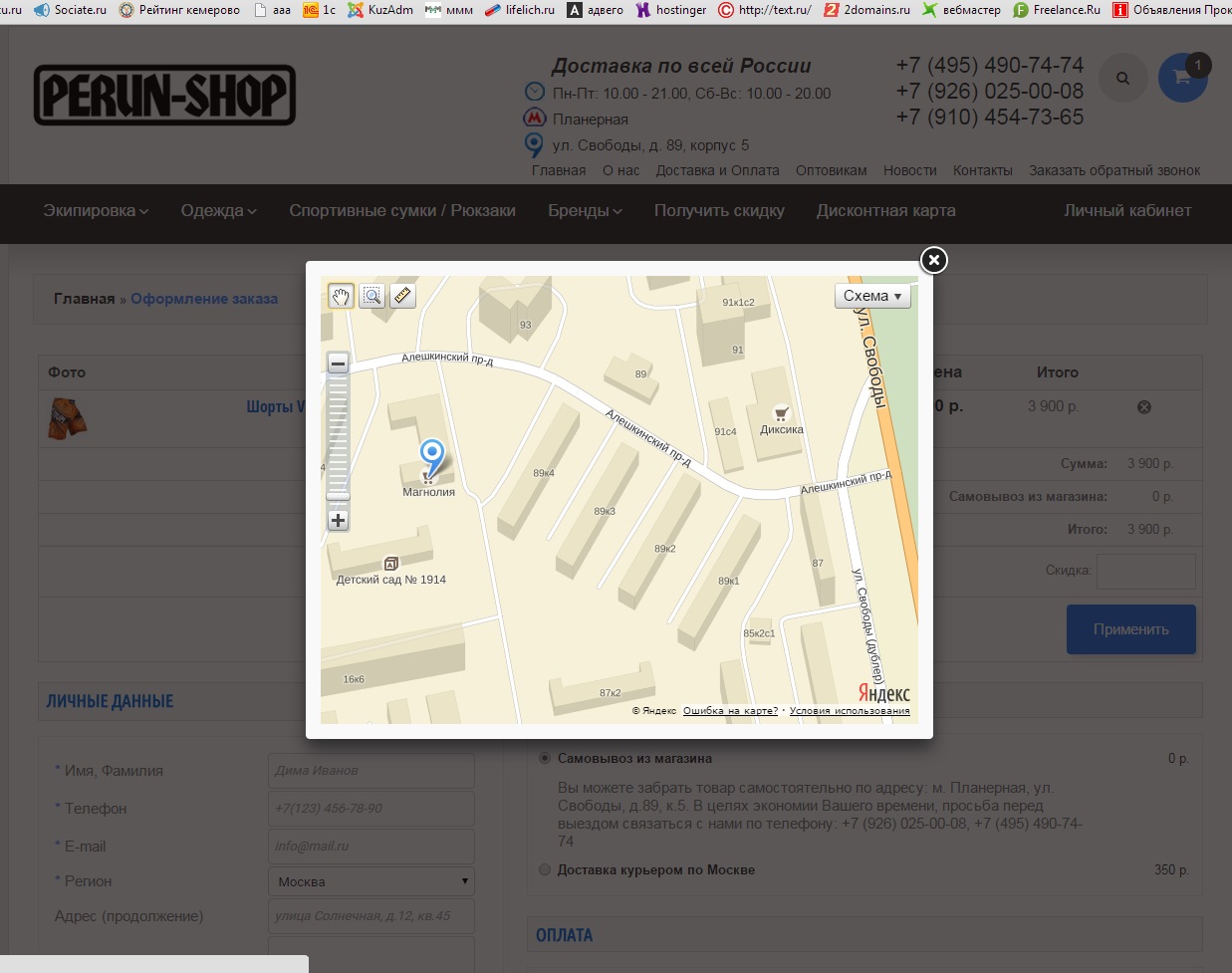Select the magnifier zoom tool on map

[x=371, y=296]
